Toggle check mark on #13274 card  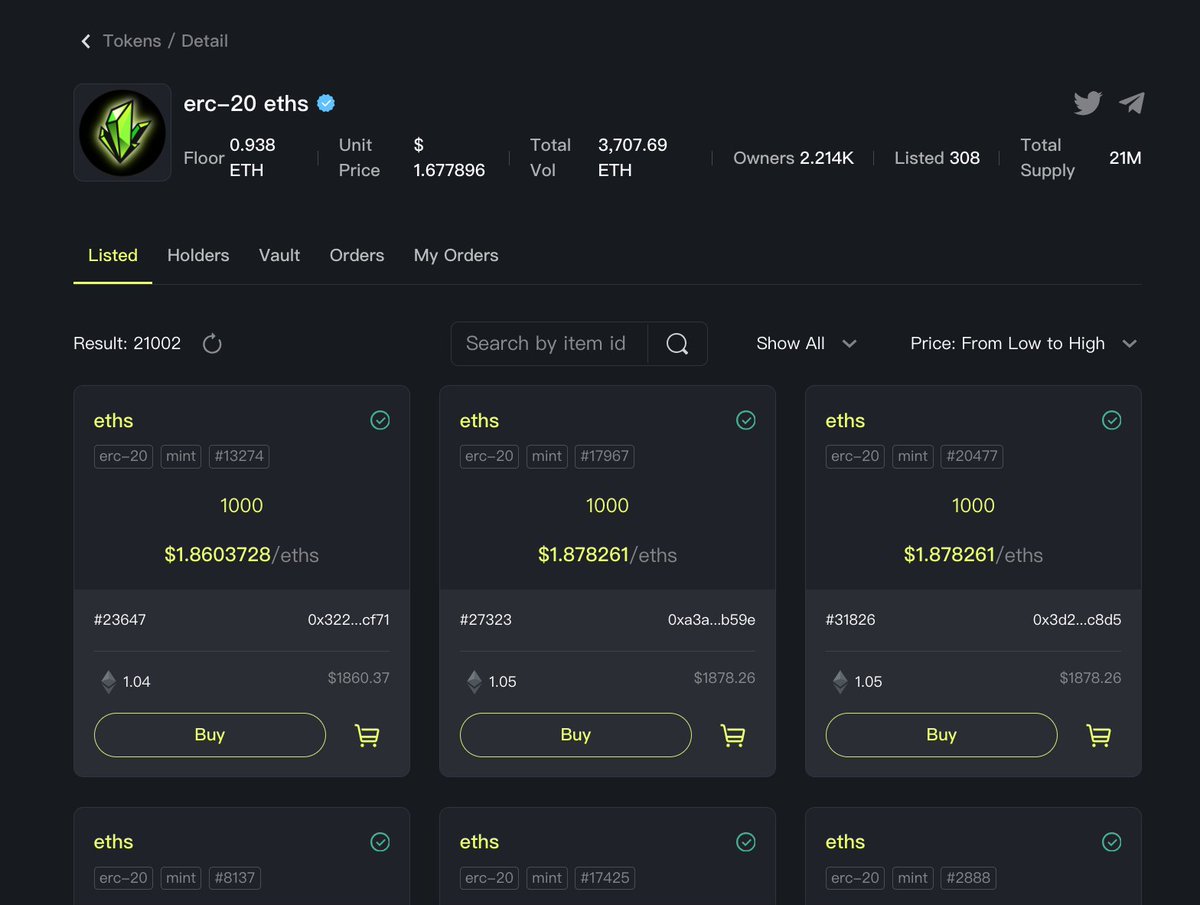(380, 421)
